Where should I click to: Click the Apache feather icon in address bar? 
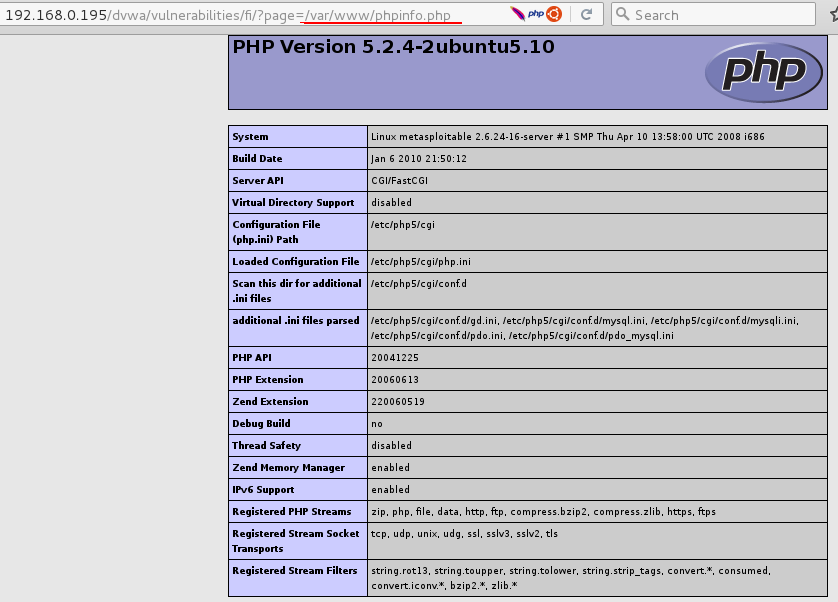517,13
